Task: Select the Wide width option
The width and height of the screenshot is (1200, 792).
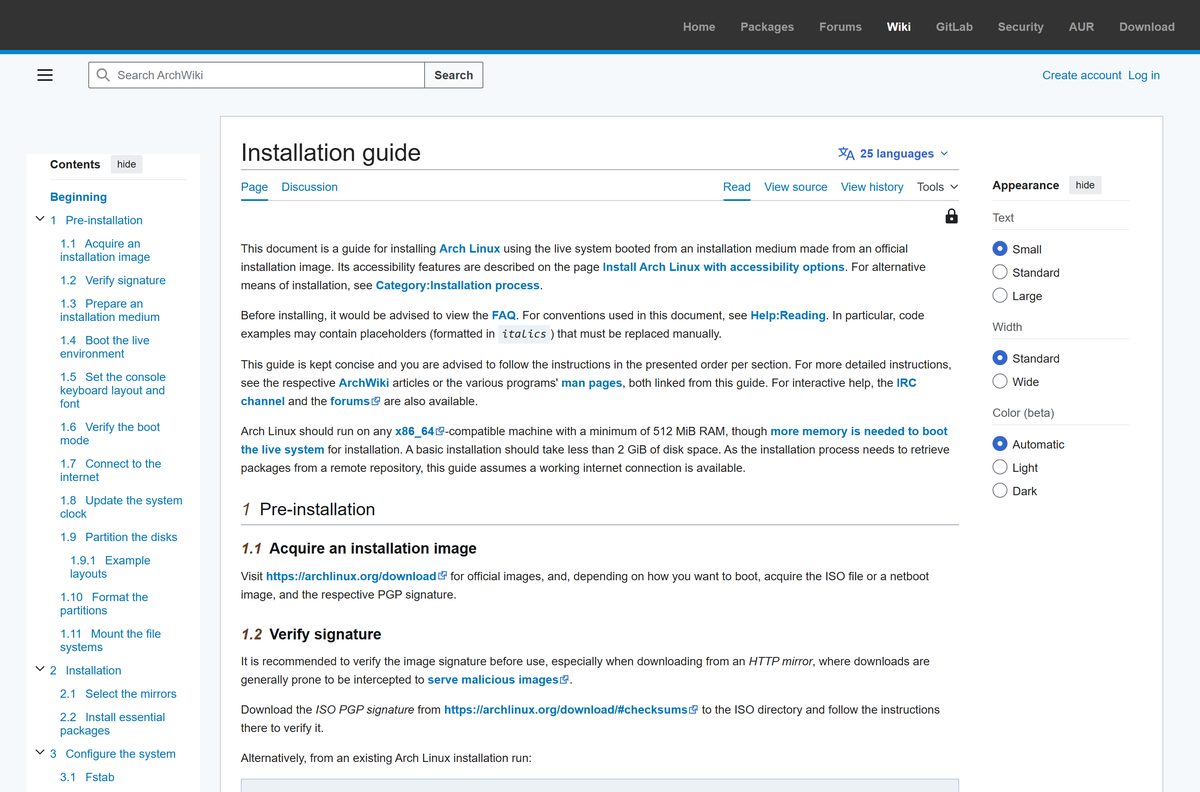Action: click(1000, 381)
